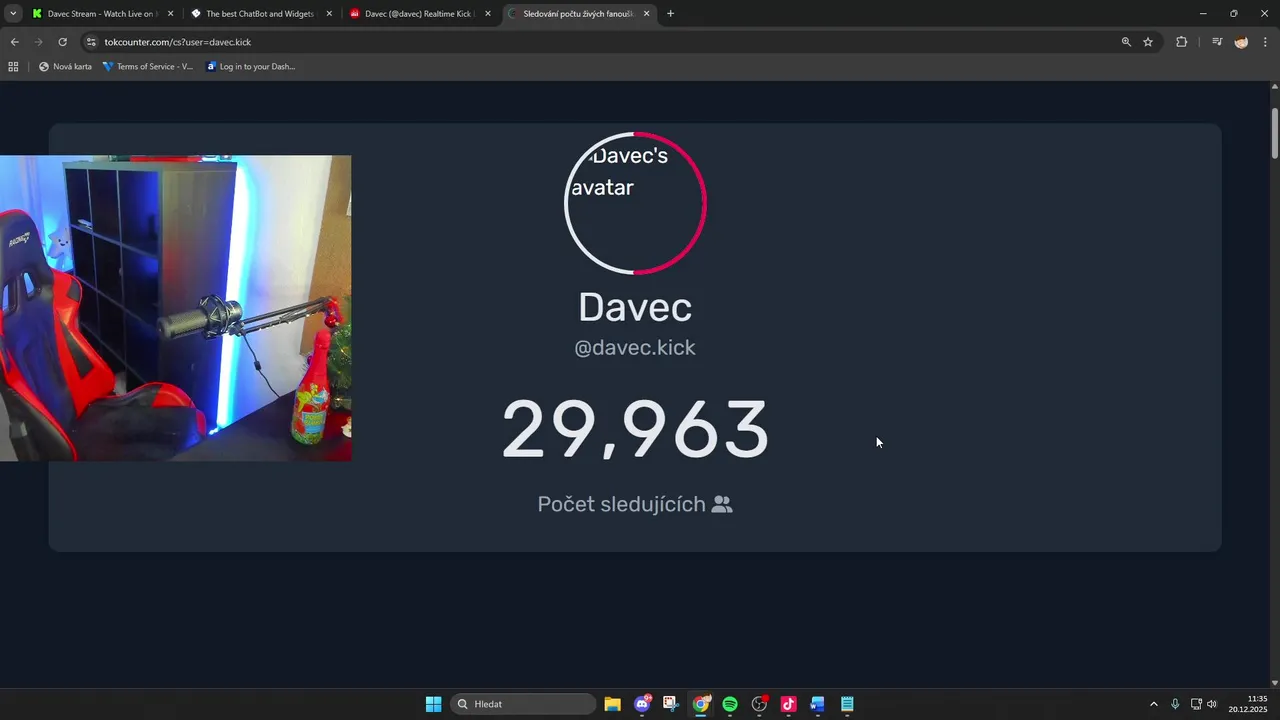
Task: Open Discord from taskbar
Action: coord(642,704)
